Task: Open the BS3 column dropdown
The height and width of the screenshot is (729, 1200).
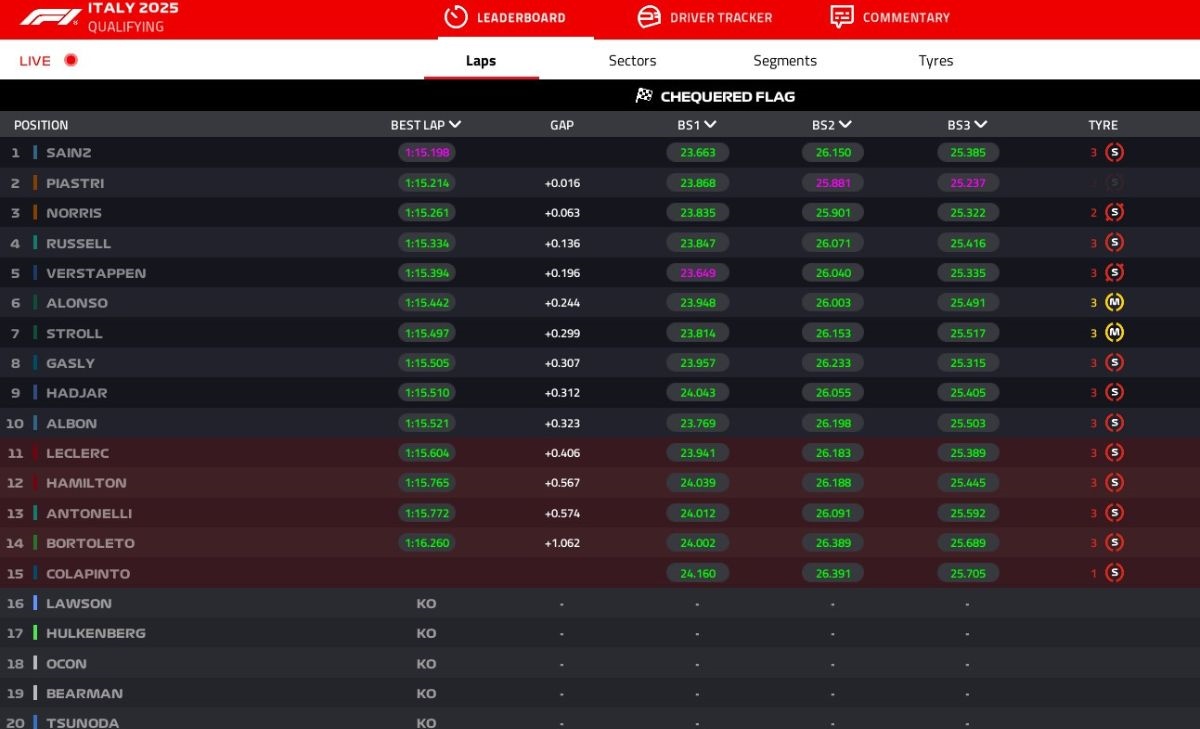Action: coord(981,125)
